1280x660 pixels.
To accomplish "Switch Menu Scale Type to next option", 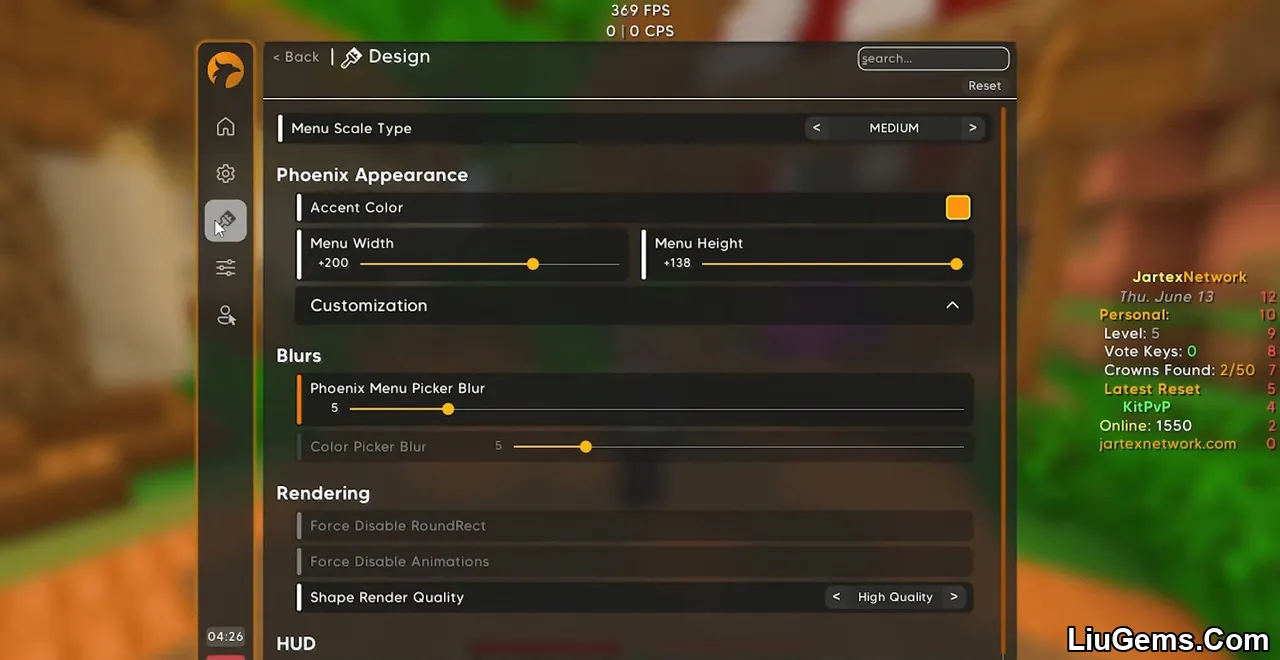I will (x=972, y=128).
